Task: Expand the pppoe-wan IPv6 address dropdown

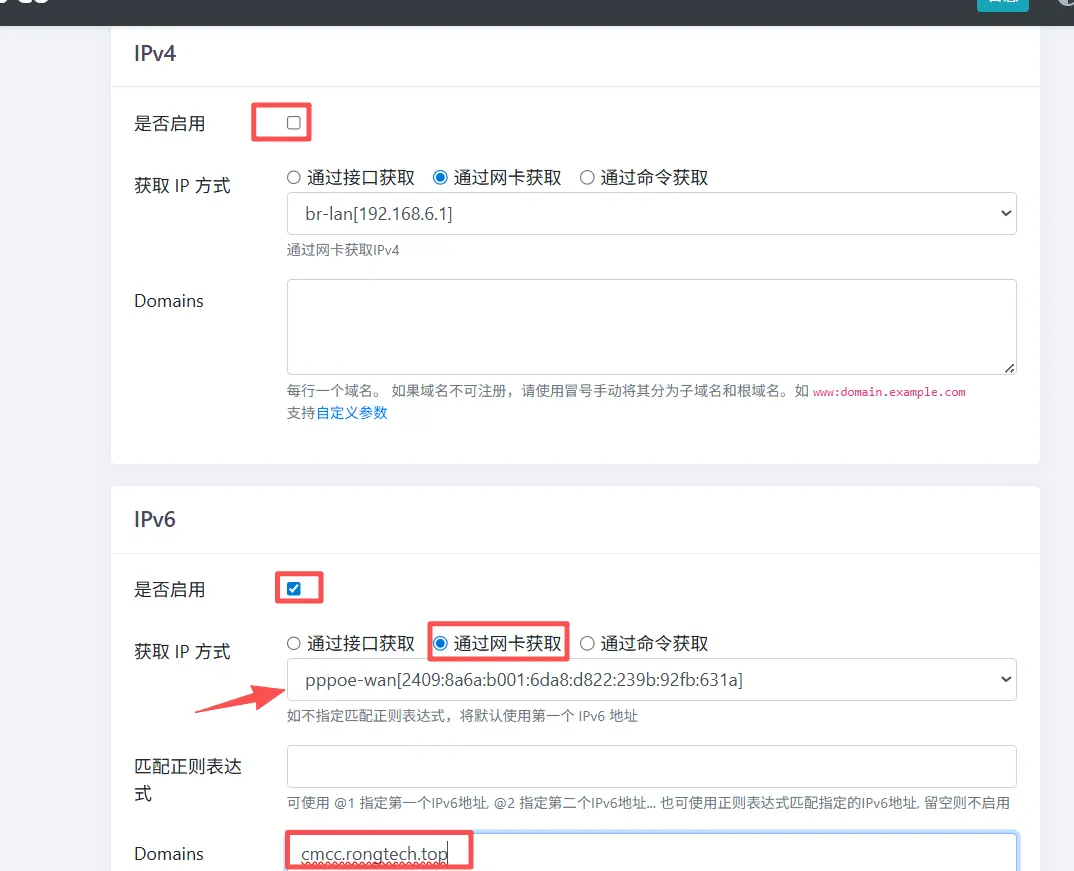Action: point(651,680)
